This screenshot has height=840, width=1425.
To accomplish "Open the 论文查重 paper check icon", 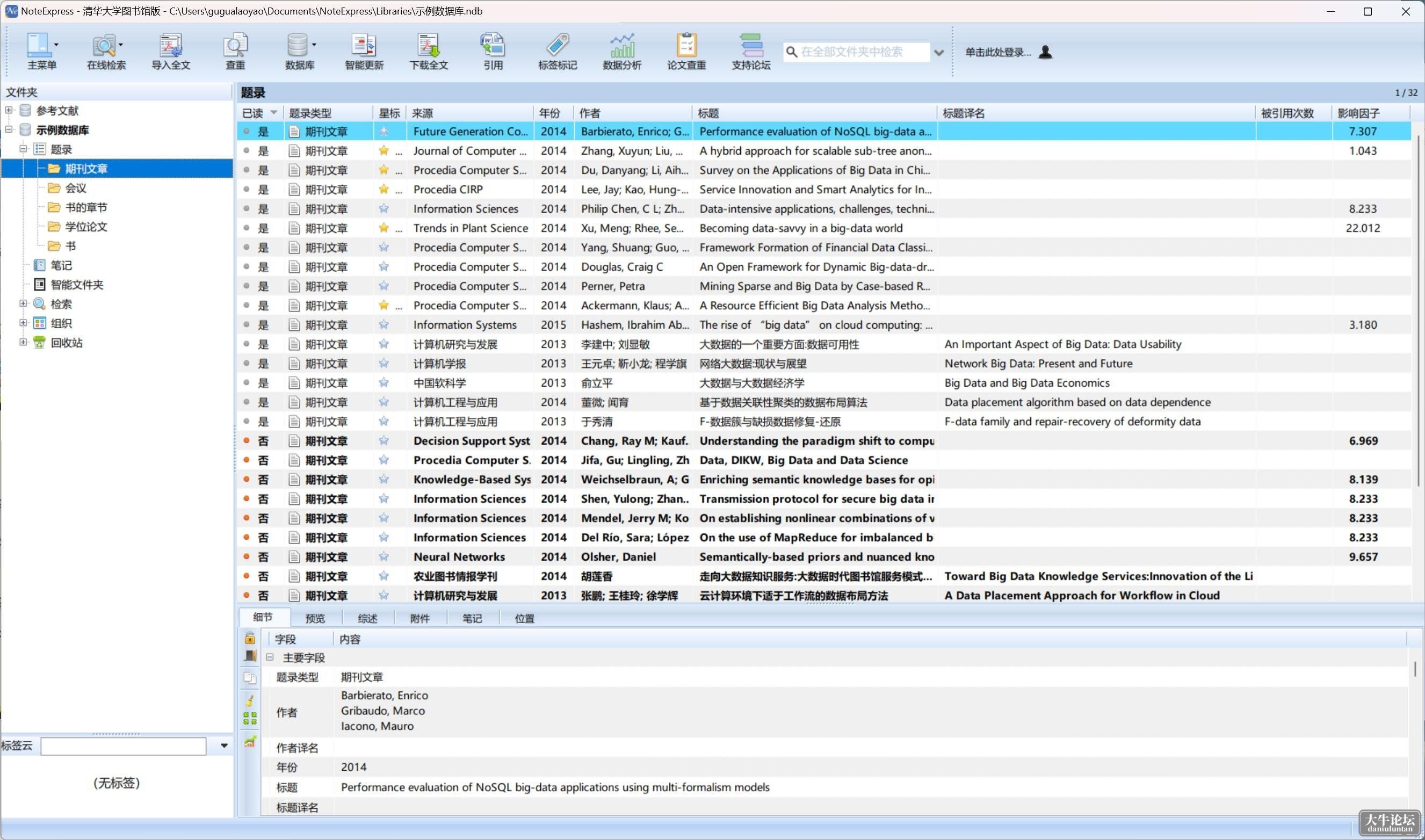I will [686, 52].
